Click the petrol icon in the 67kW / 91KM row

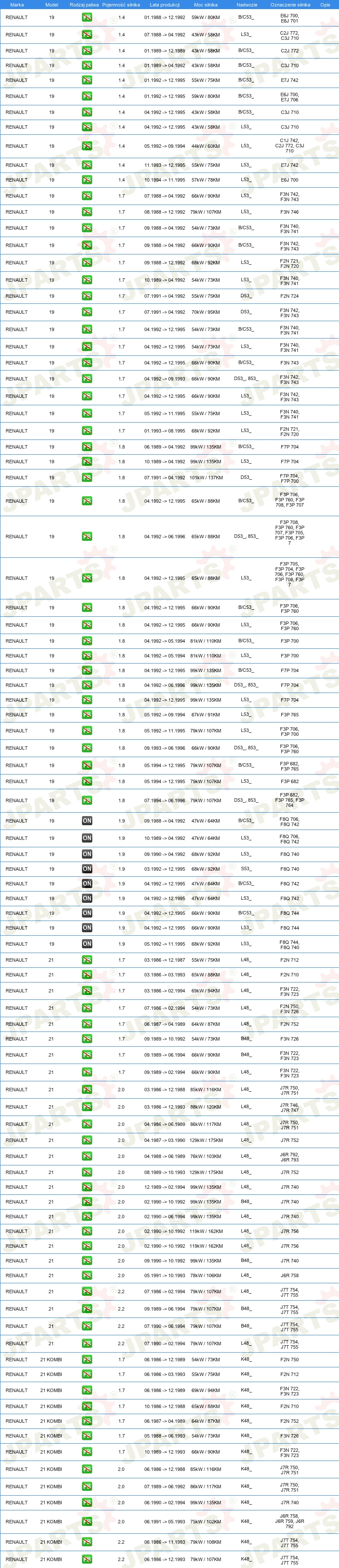tap(87, 715)
